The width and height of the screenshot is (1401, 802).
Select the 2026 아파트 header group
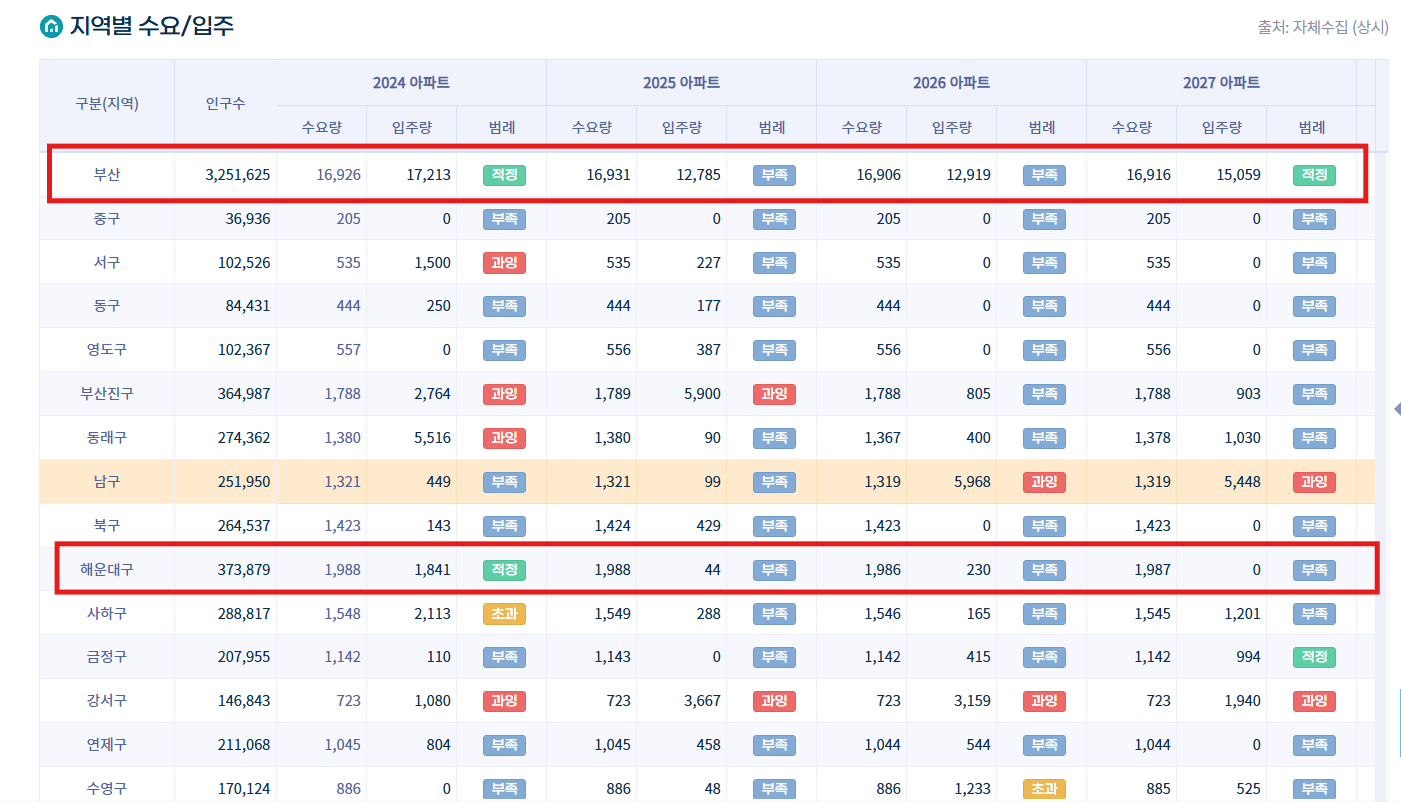point(951,83)
